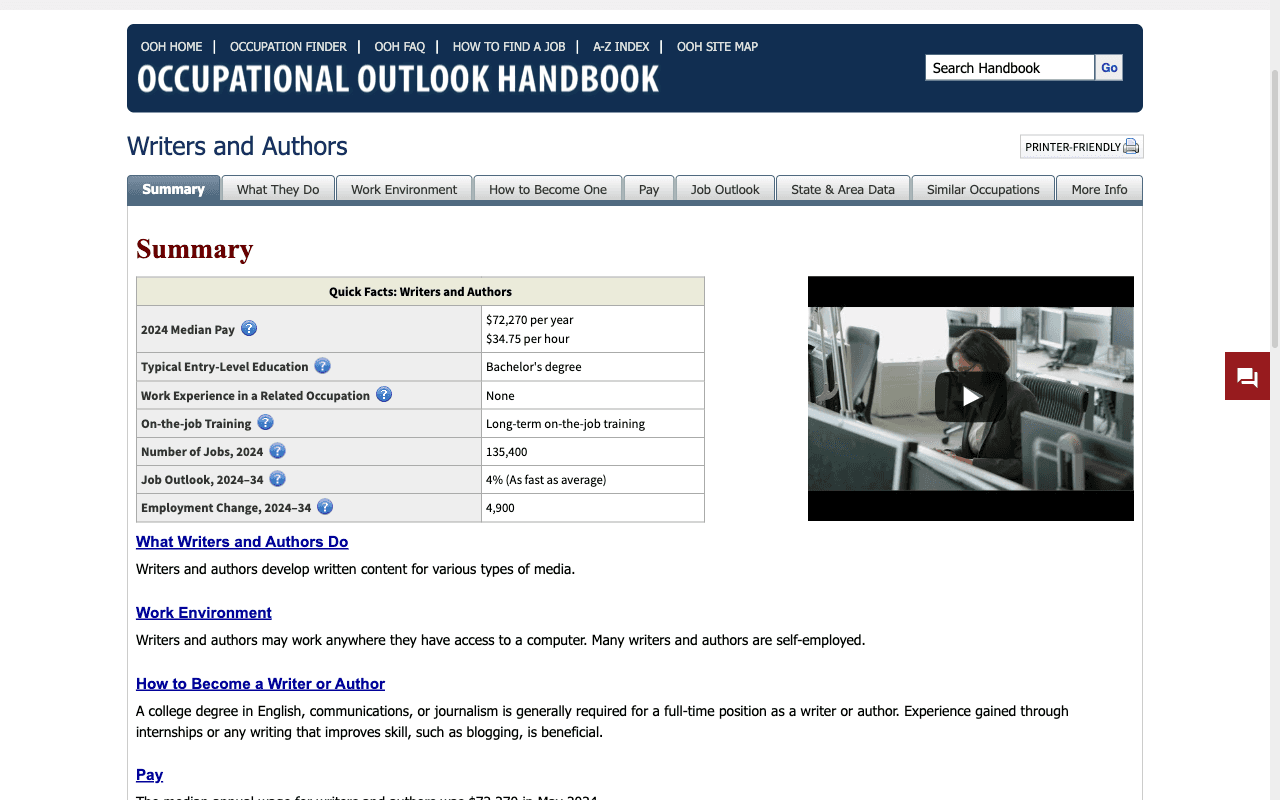The image size is (1280, 800).
Task: Click the printer icon in Printer-Friendly button
Action: (x=1131, y=147)
